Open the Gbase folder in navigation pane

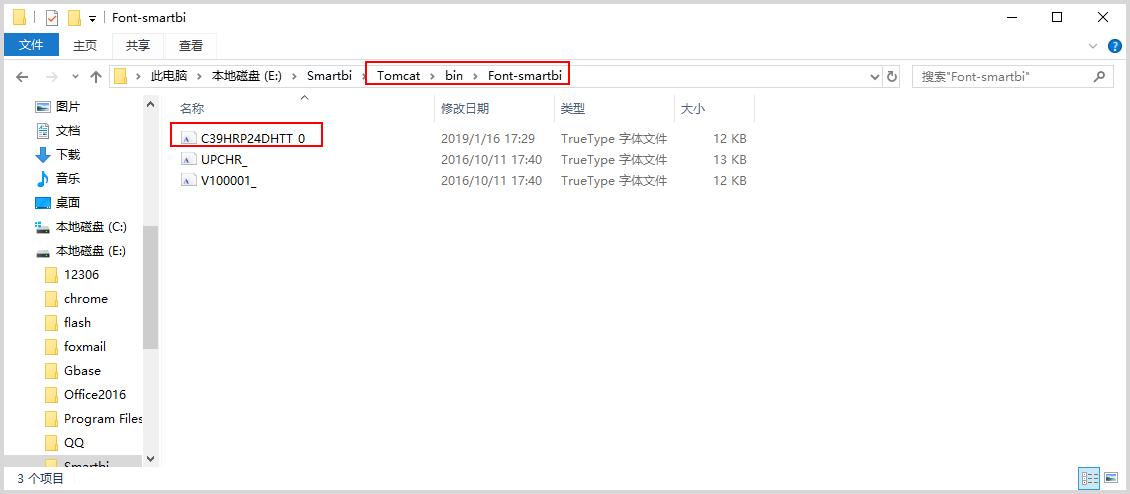pos(82,371)
